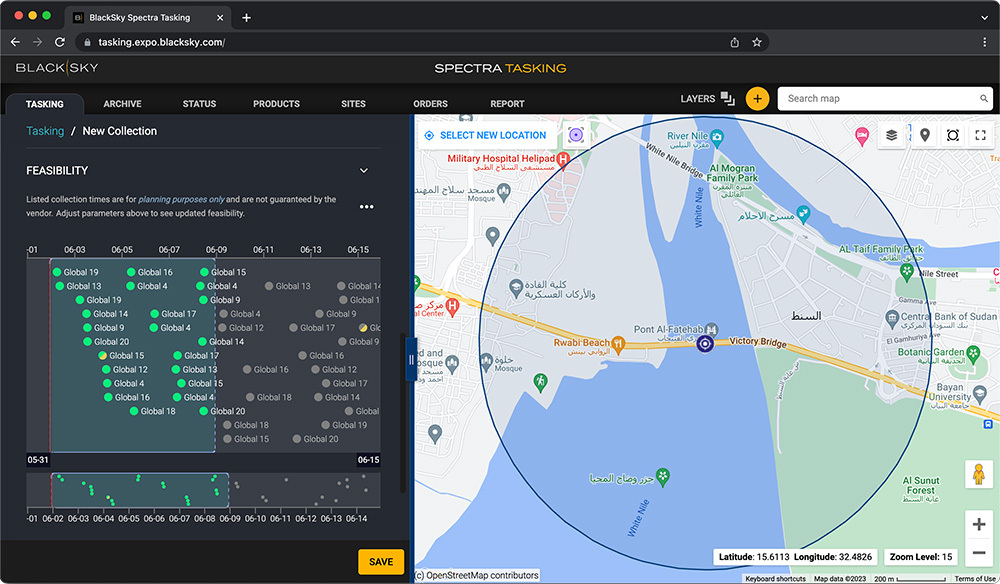Click the zoom-in plus control on the map
The image size is (1000, 584).
[x=978, y=524]
